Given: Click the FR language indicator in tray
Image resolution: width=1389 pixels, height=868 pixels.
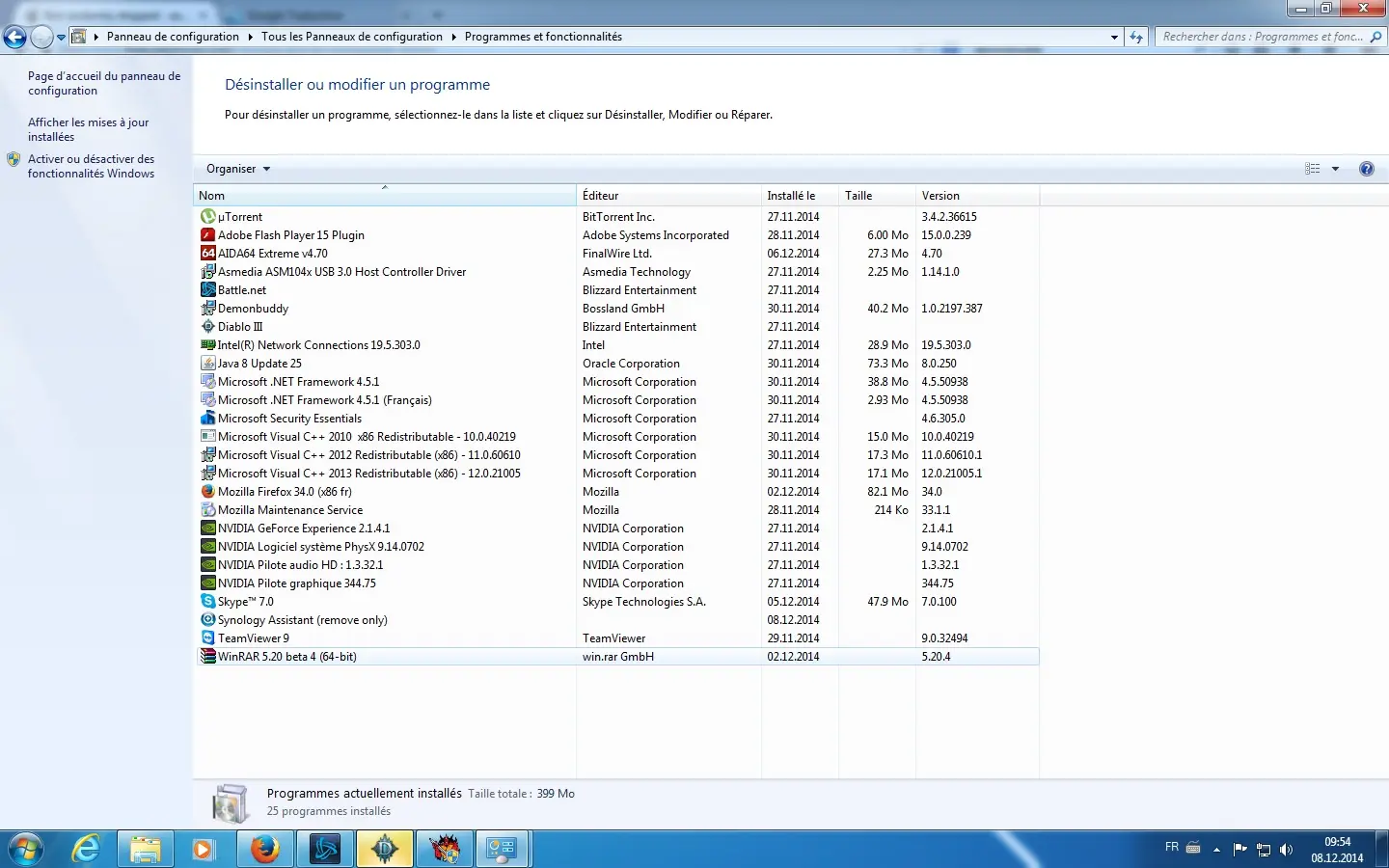Looking at the screenshot, I should point(1172,847).
